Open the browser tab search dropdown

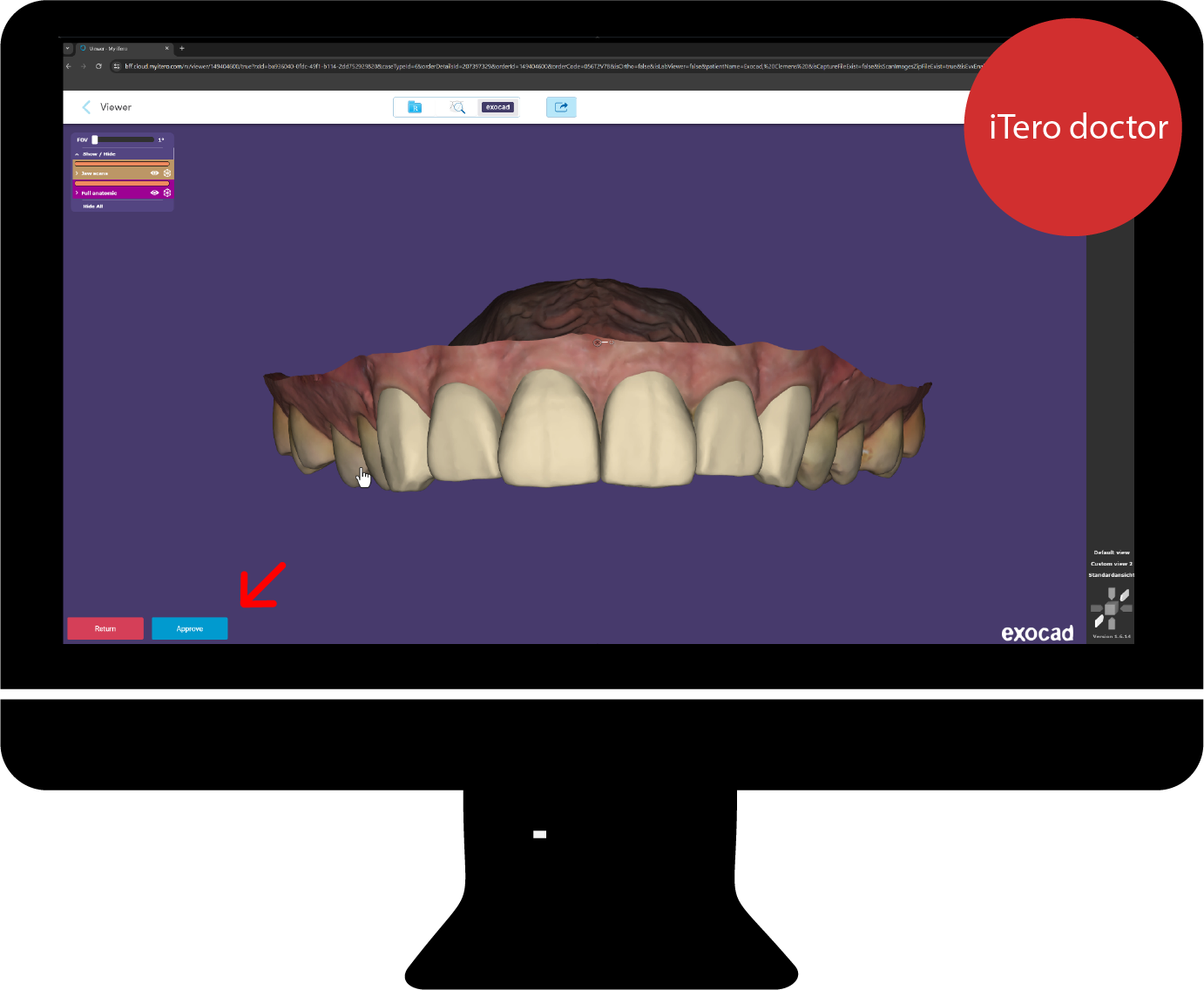coord(68,49)
